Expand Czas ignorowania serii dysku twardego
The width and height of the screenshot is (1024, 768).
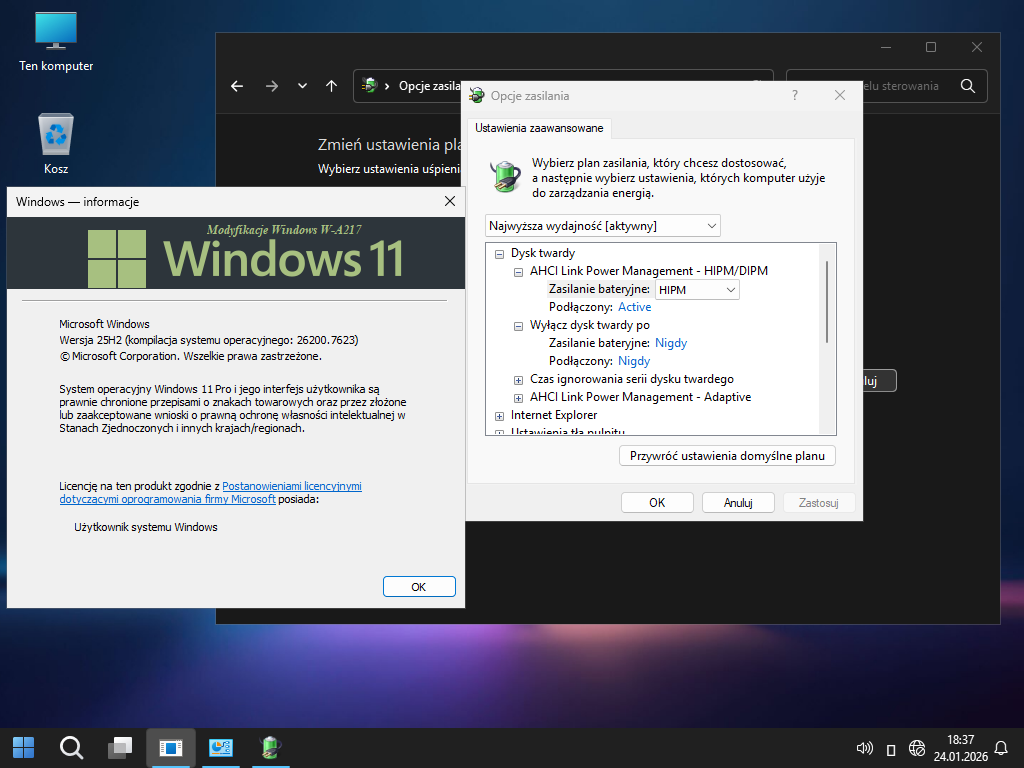[x=518, y=379]
